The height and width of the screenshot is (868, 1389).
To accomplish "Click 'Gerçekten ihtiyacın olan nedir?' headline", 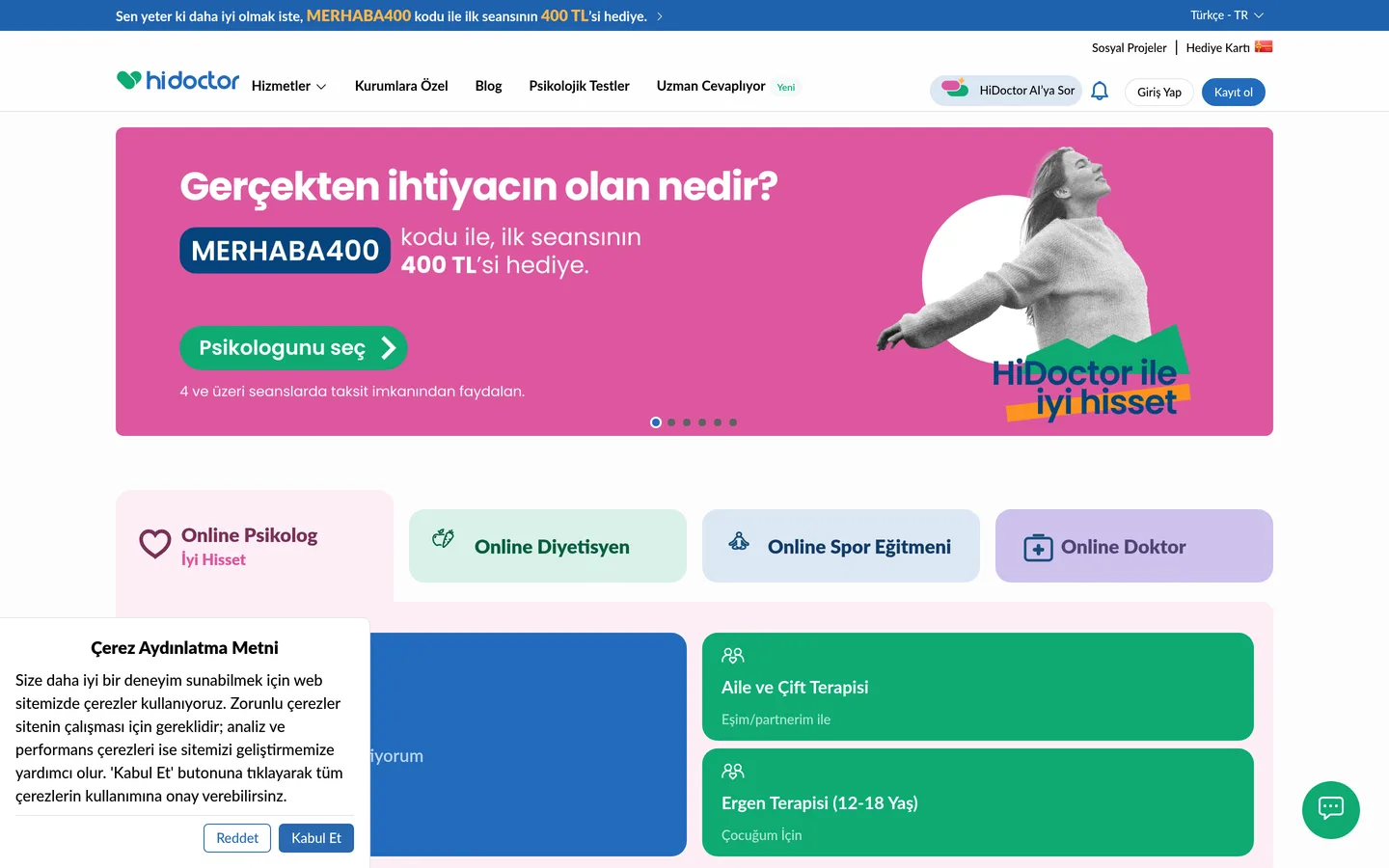I will 478,186.
